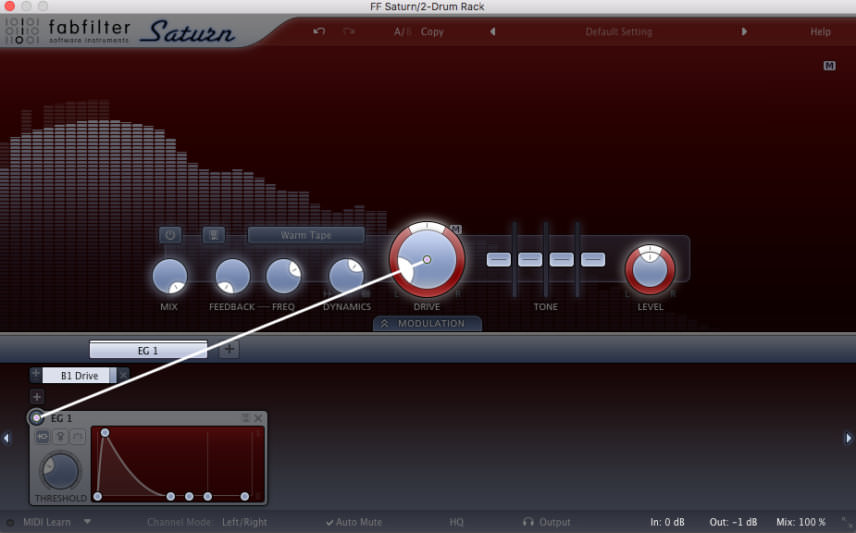Click the Dynamics knob

point(347,276)
